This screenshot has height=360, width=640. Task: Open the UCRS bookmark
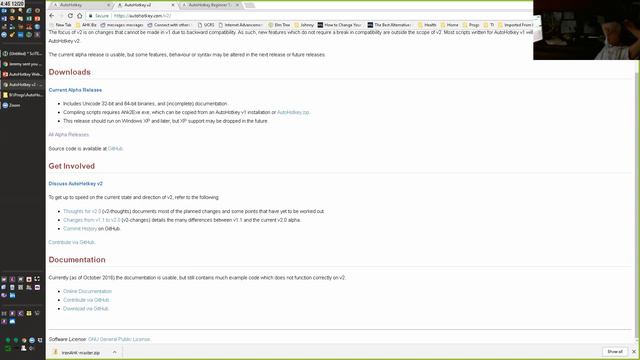tap(206, 25)
